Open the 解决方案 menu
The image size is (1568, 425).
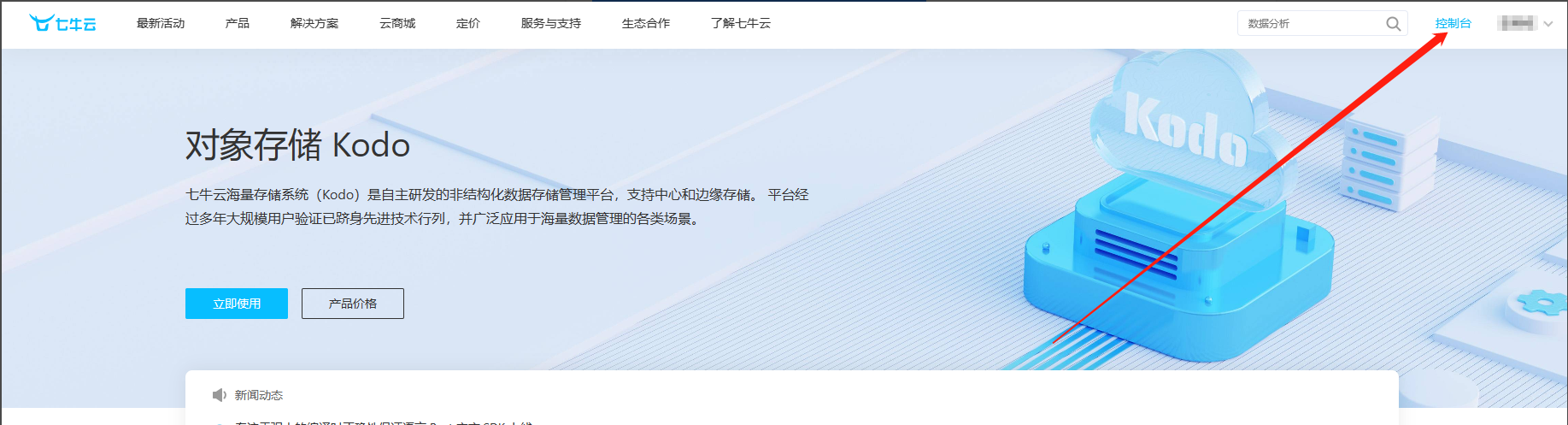pyautogui.click(x=314, y=23)
